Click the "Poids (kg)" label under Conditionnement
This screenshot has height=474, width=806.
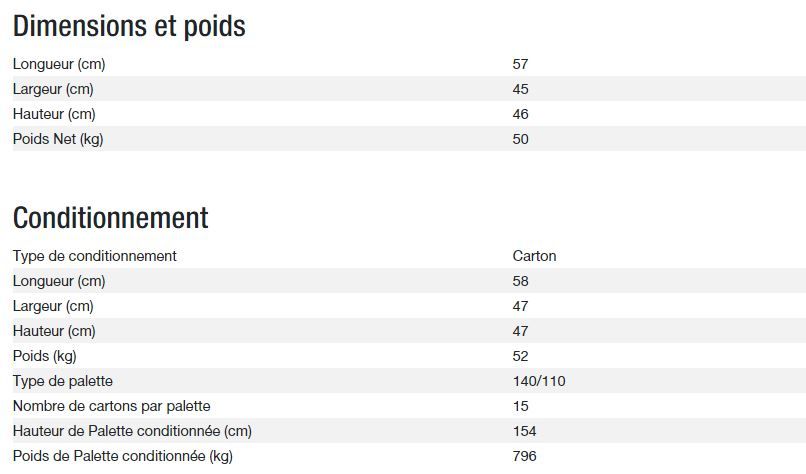(x=45, y=356)
